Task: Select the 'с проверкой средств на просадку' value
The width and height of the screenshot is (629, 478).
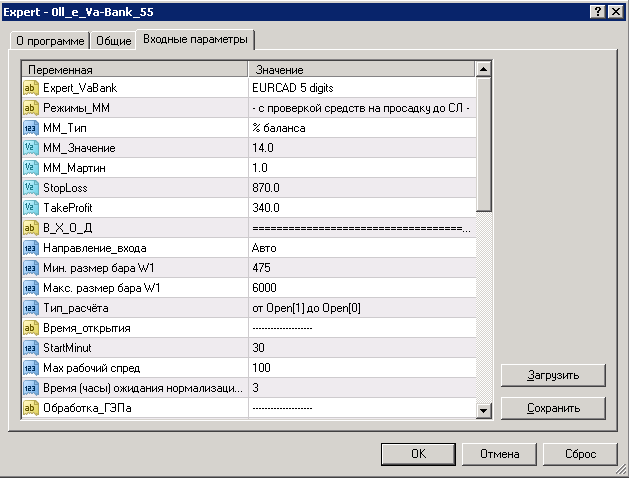Action: (x=362, y=108)
